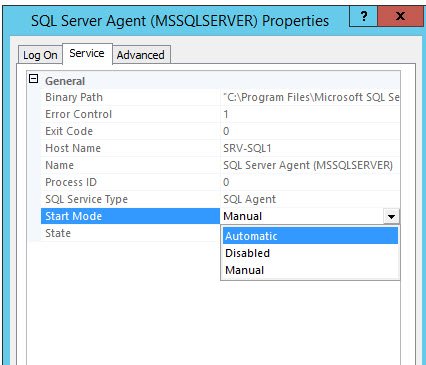Choose Disabled from the dropdown list
Image resolution: width=426 pixels, height=365 pixels.
(311, 253)
